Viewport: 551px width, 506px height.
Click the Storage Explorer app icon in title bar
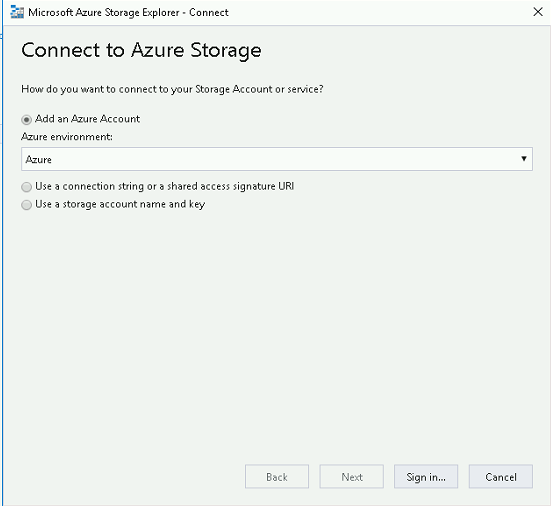pyautogui.click(x=17, y=12)
